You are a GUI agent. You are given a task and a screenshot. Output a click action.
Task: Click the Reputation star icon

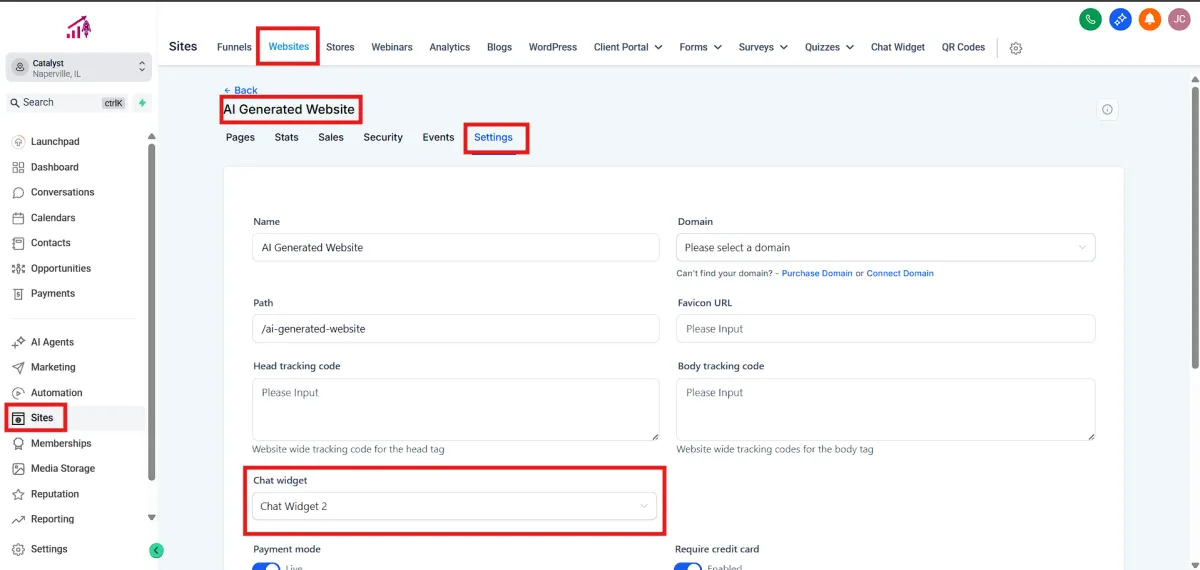18,494
